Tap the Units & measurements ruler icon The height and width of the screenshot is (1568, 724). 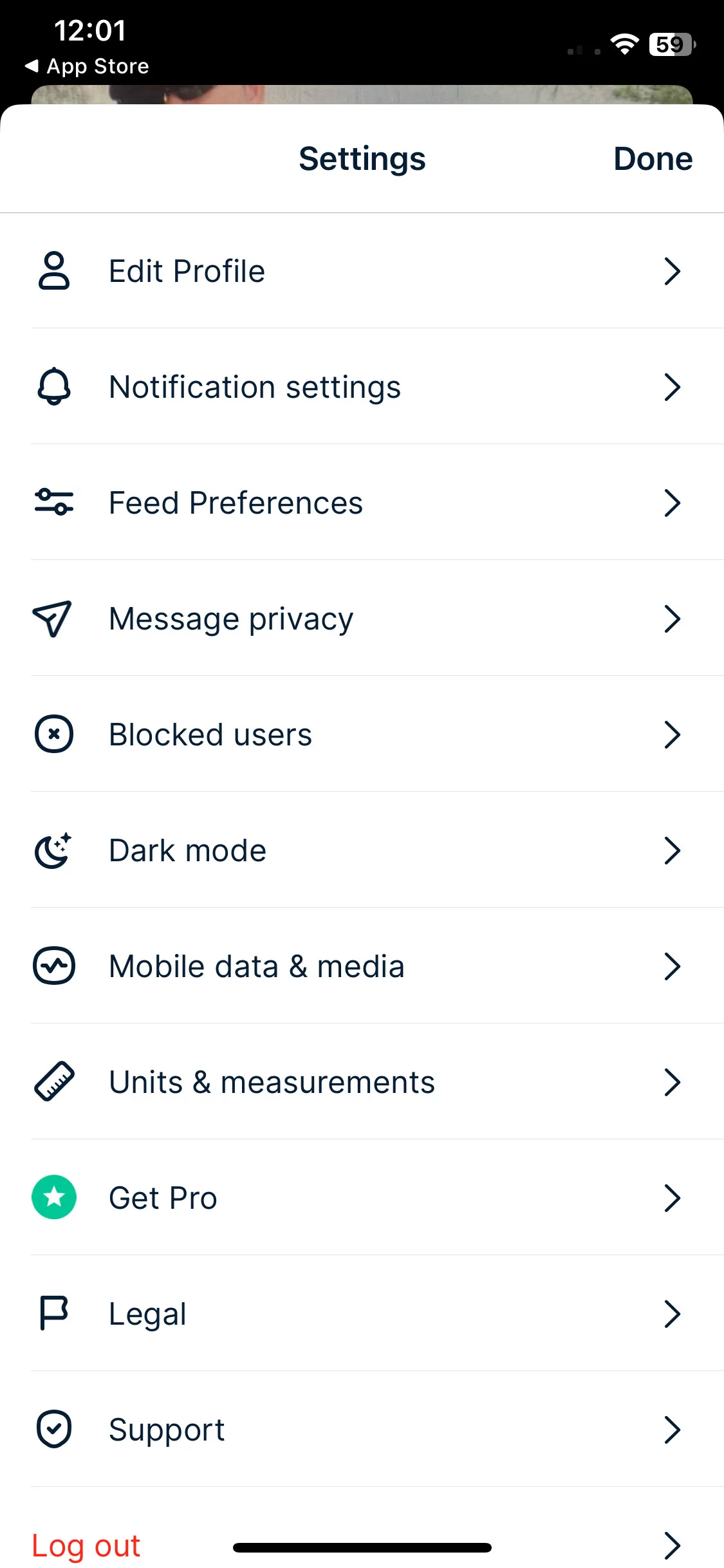click(x=54, y=1081)
